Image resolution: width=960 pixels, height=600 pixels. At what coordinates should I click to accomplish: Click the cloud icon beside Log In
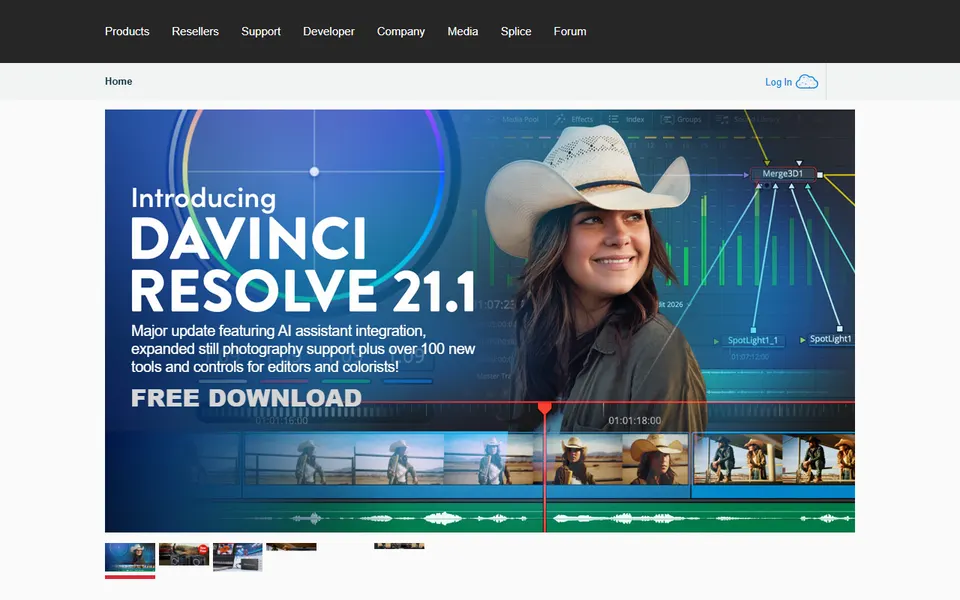807,81
